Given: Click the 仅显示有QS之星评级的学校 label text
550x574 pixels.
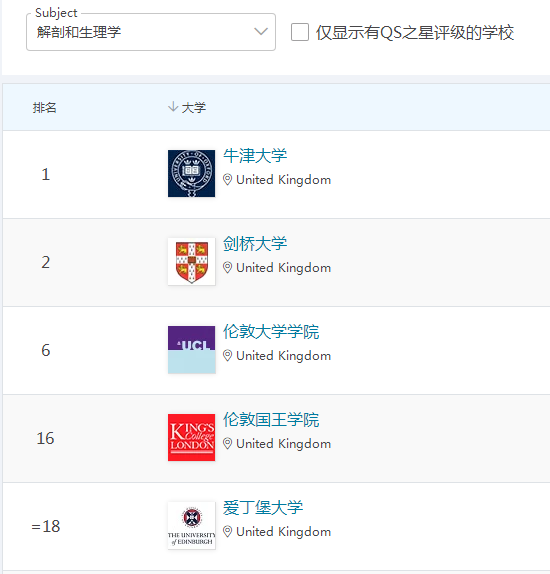Looking at the screenshot, I should tap(415, 32).
